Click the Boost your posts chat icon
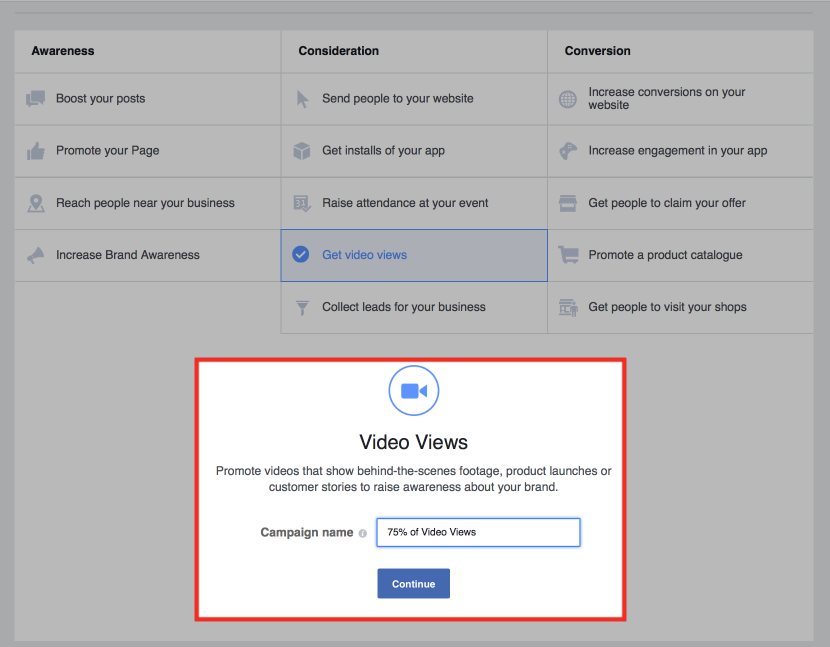 35,98
